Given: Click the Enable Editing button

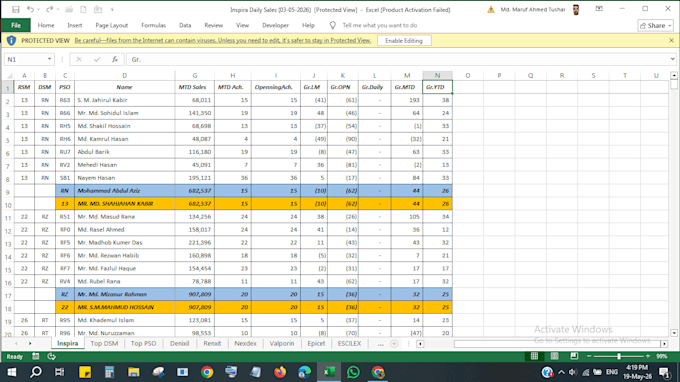Looking at the screenshot, I should pyautogui.click(x=404, y=40).
